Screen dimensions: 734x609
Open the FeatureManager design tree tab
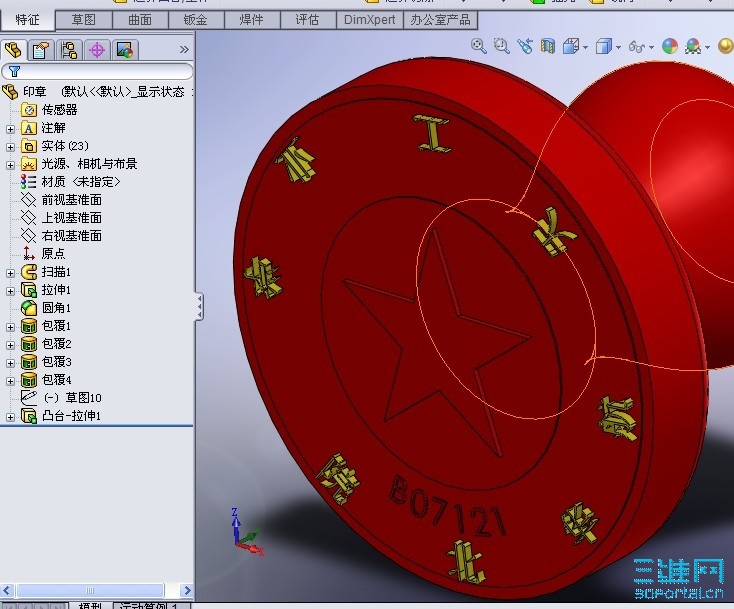tap(13, 50)
